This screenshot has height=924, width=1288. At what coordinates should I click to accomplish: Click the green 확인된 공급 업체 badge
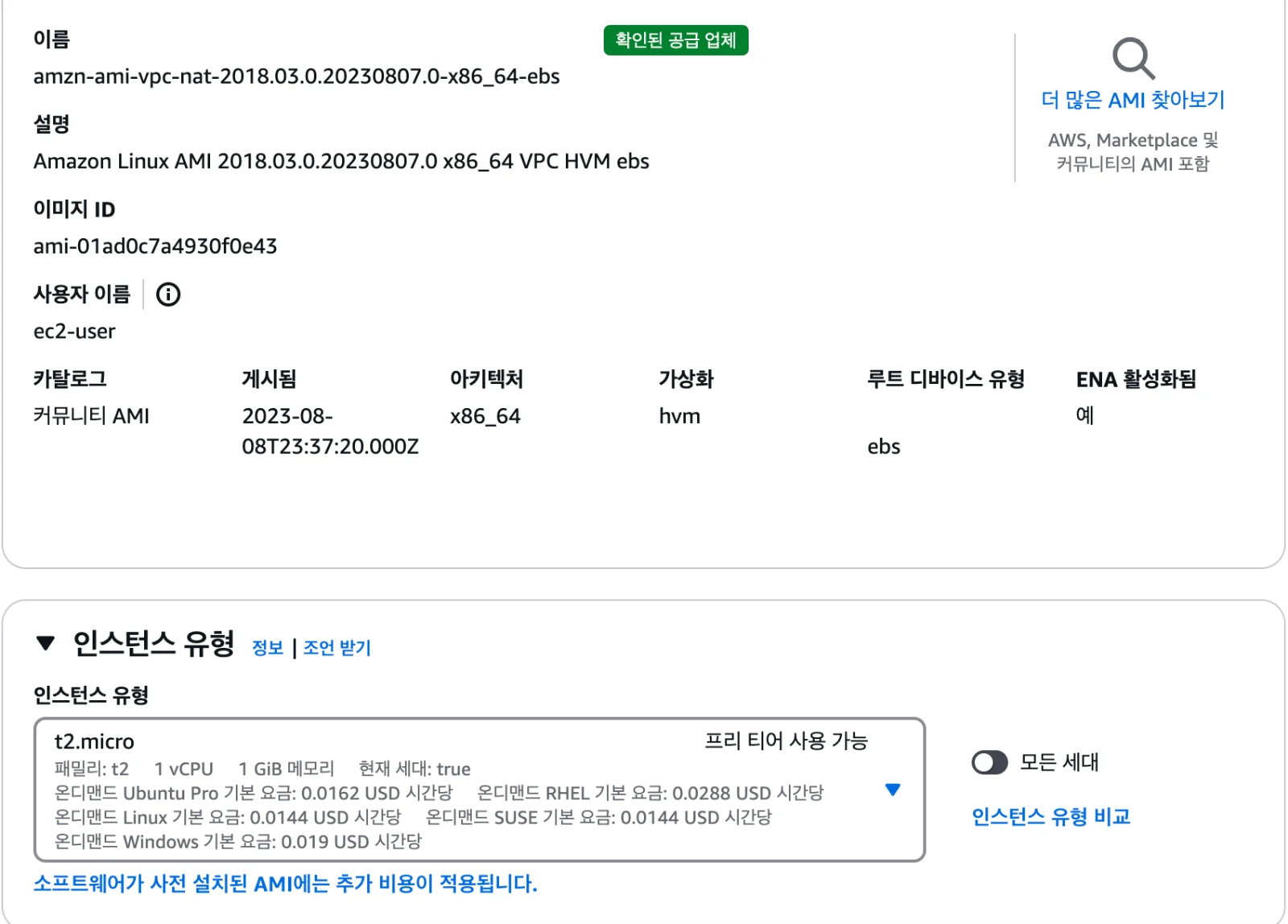click(x=676, y=40)
